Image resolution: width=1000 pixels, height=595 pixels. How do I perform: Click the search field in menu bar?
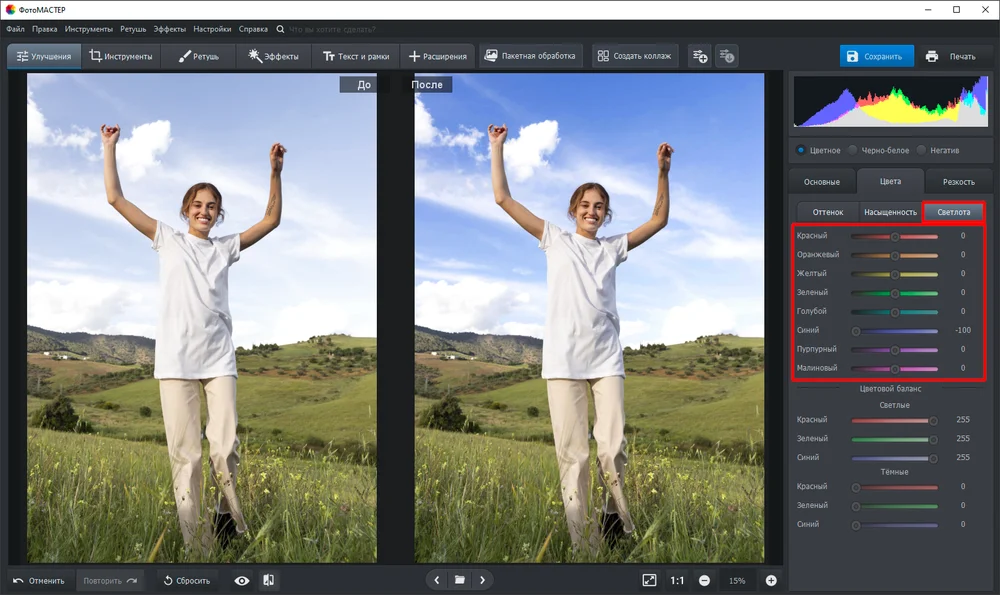(x=332, y=29)
